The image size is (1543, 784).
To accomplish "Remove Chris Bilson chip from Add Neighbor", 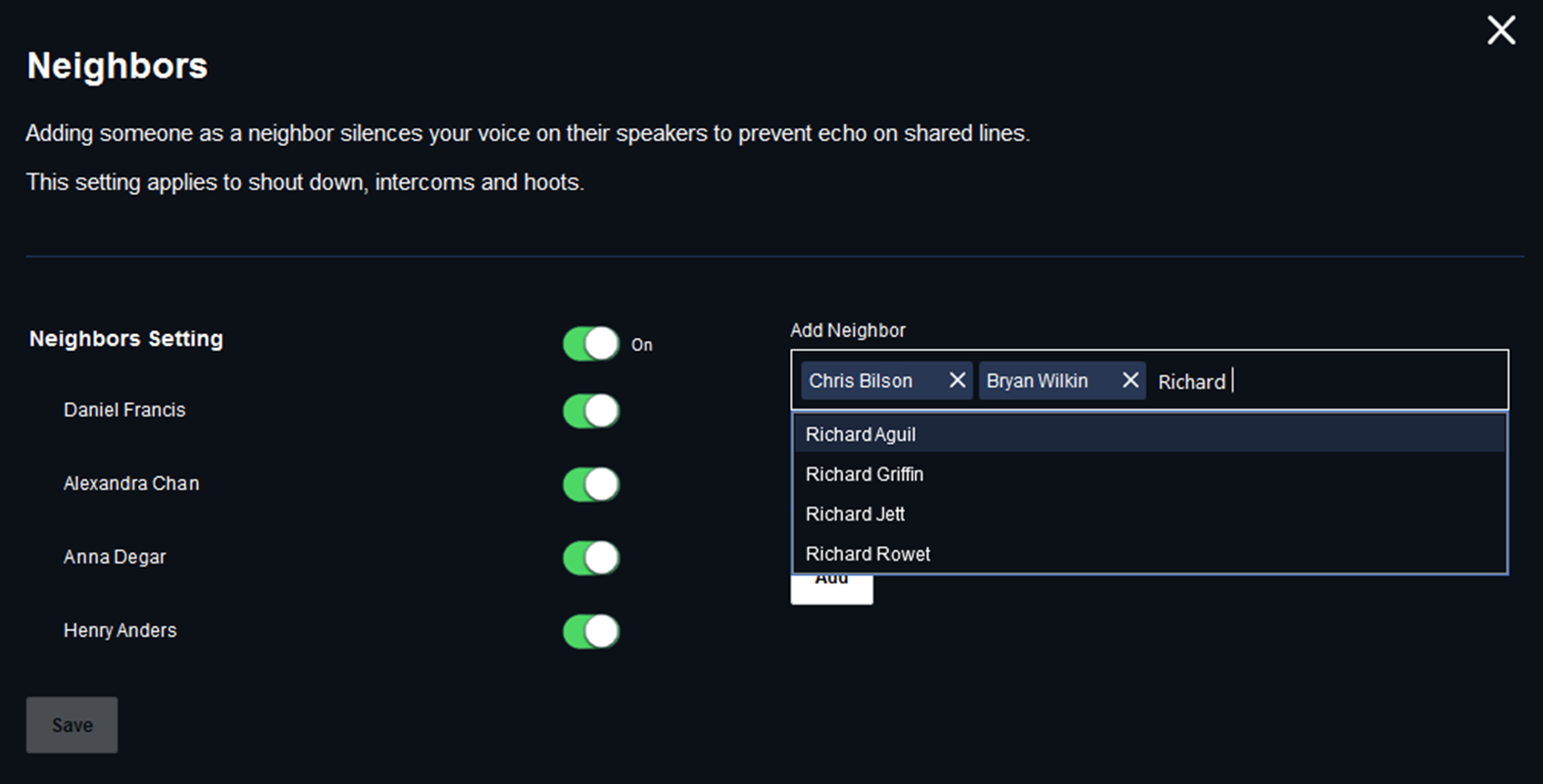I will point(957,380).
